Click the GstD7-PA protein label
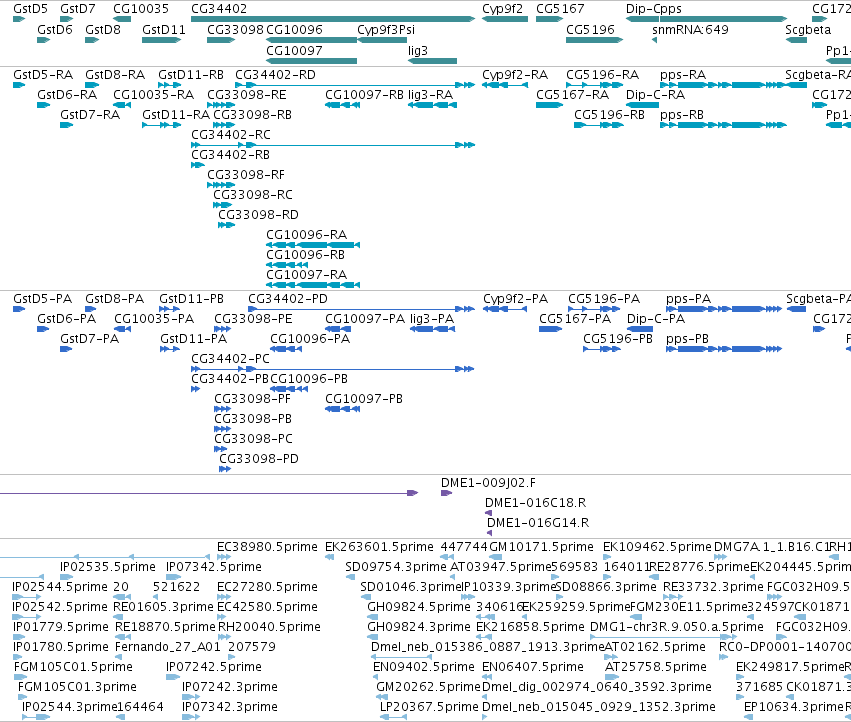 tap(90, 339)
